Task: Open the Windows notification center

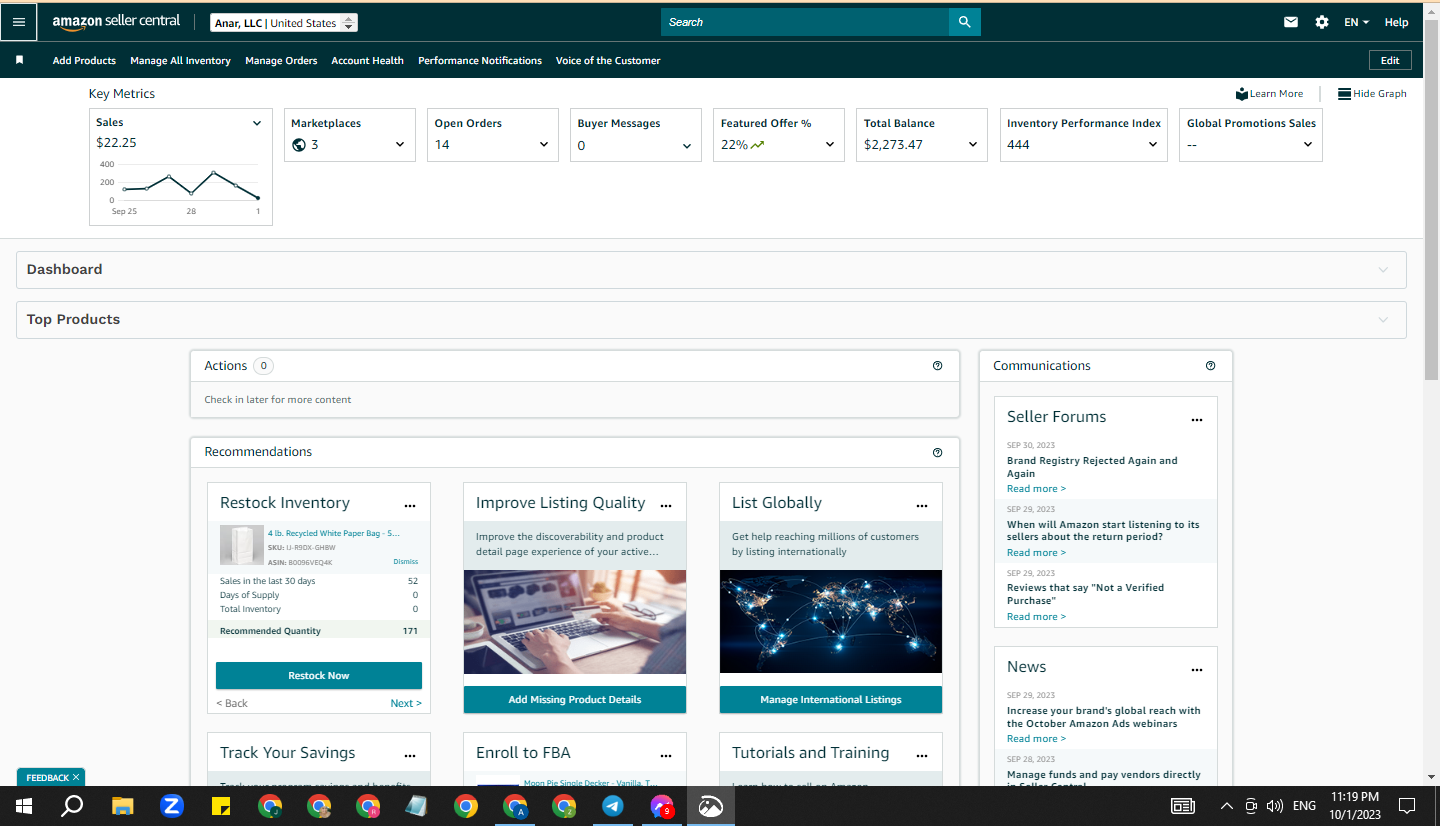Action: point(1407,806)
